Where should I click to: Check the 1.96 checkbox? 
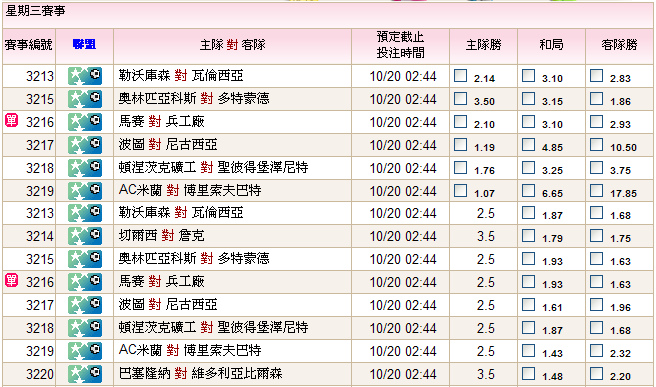[x=597, y=304]
